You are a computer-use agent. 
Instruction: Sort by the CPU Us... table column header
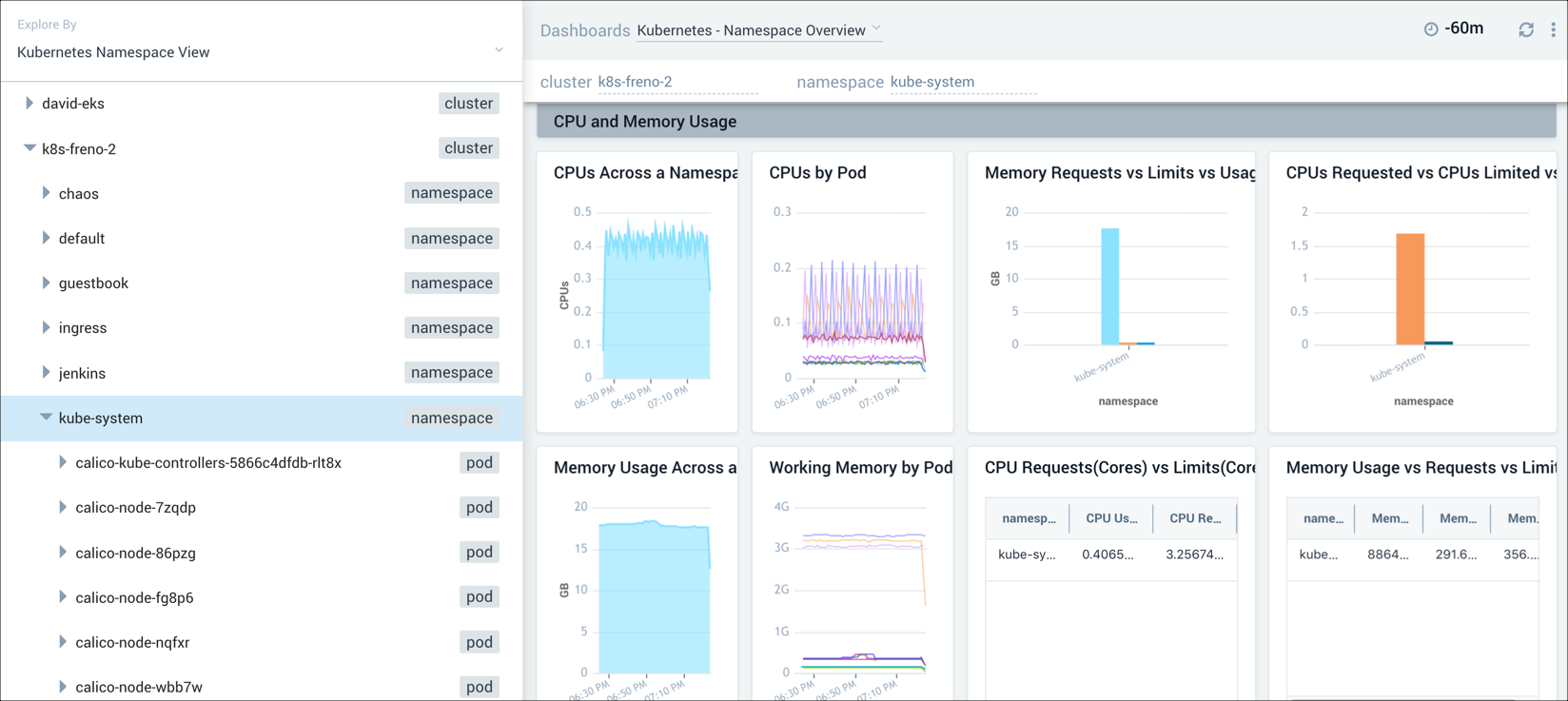[1110, 518]
